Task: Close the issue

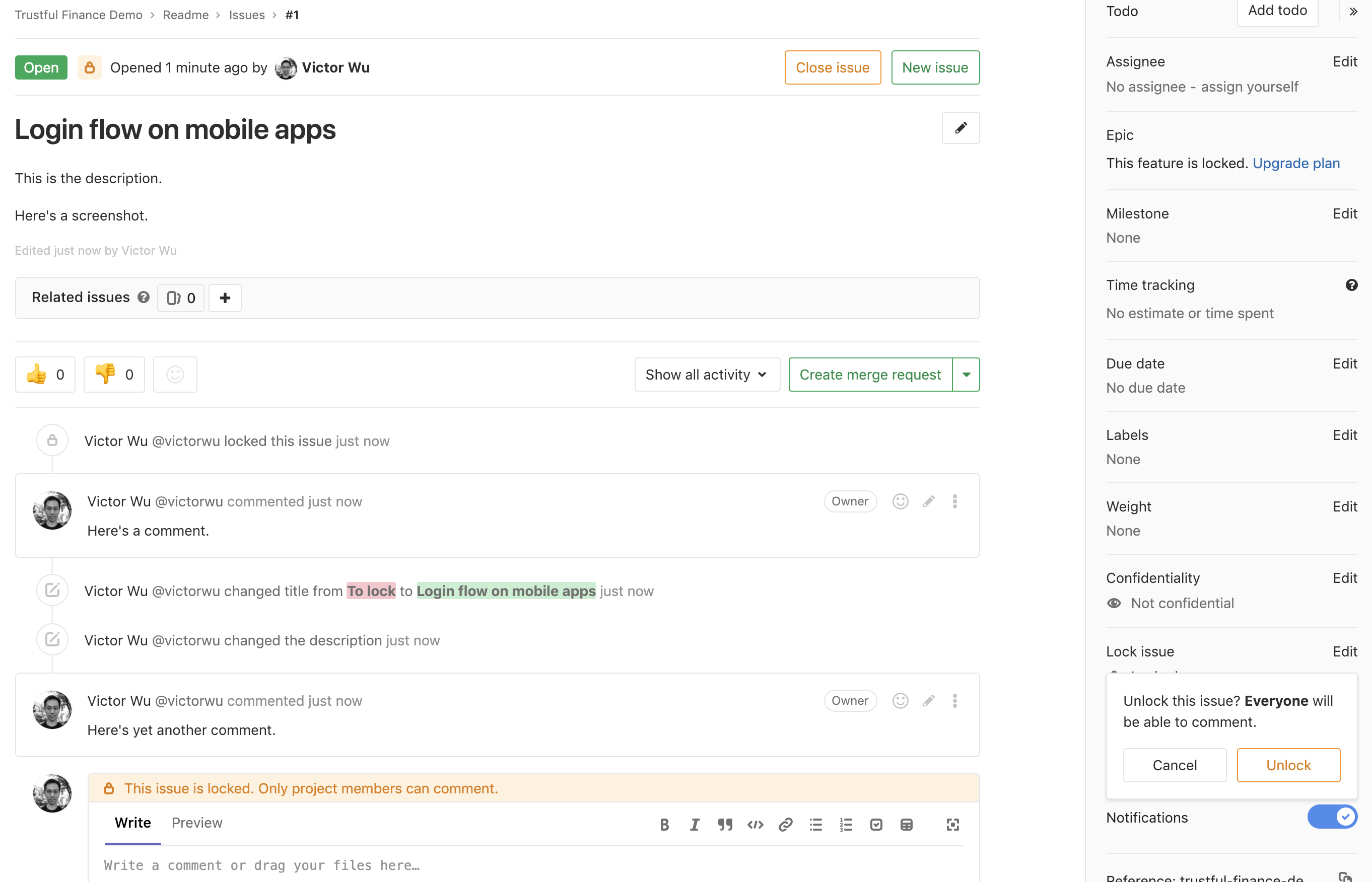Action: [833, 67]
